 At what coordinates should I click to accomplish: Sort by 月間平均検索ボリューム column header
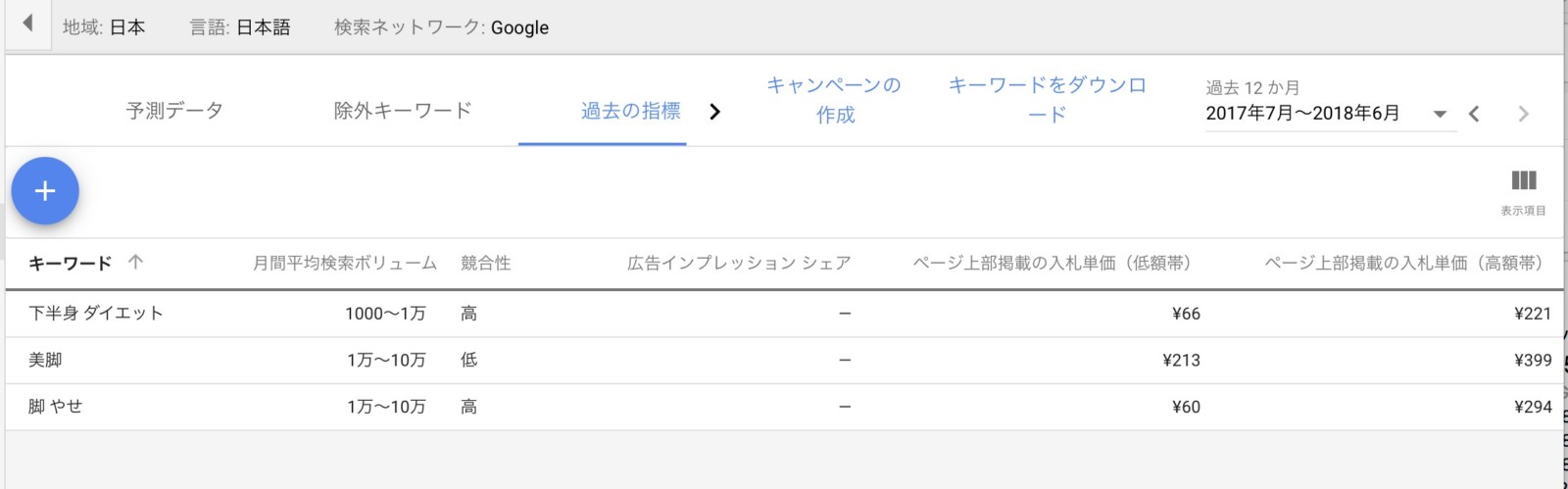point(345,263)
